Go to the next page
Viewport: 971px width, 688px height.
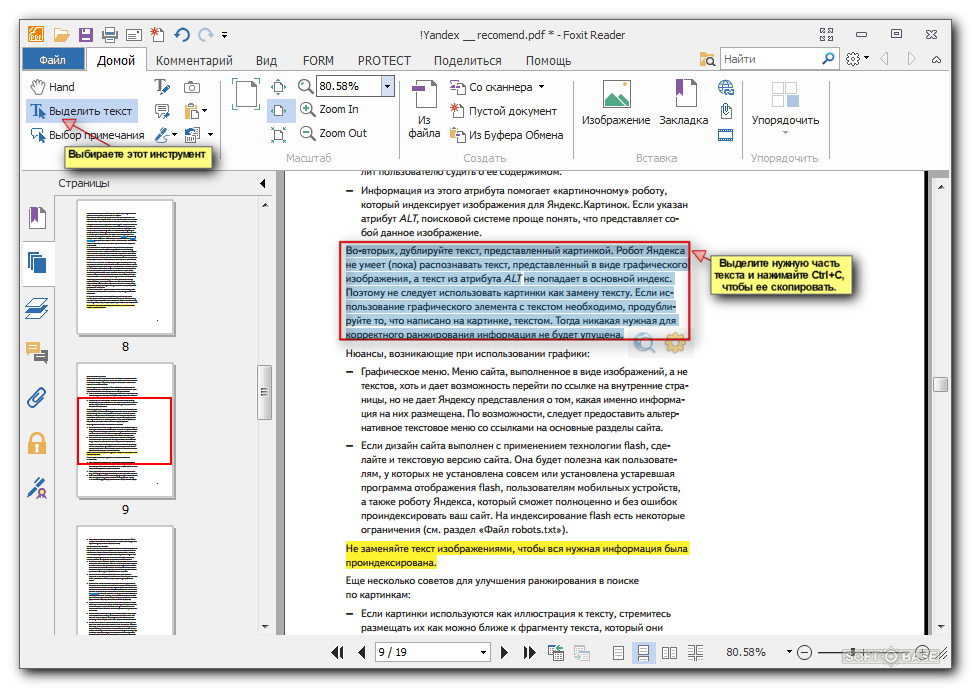pyautogui.click(x=504, y=652)
